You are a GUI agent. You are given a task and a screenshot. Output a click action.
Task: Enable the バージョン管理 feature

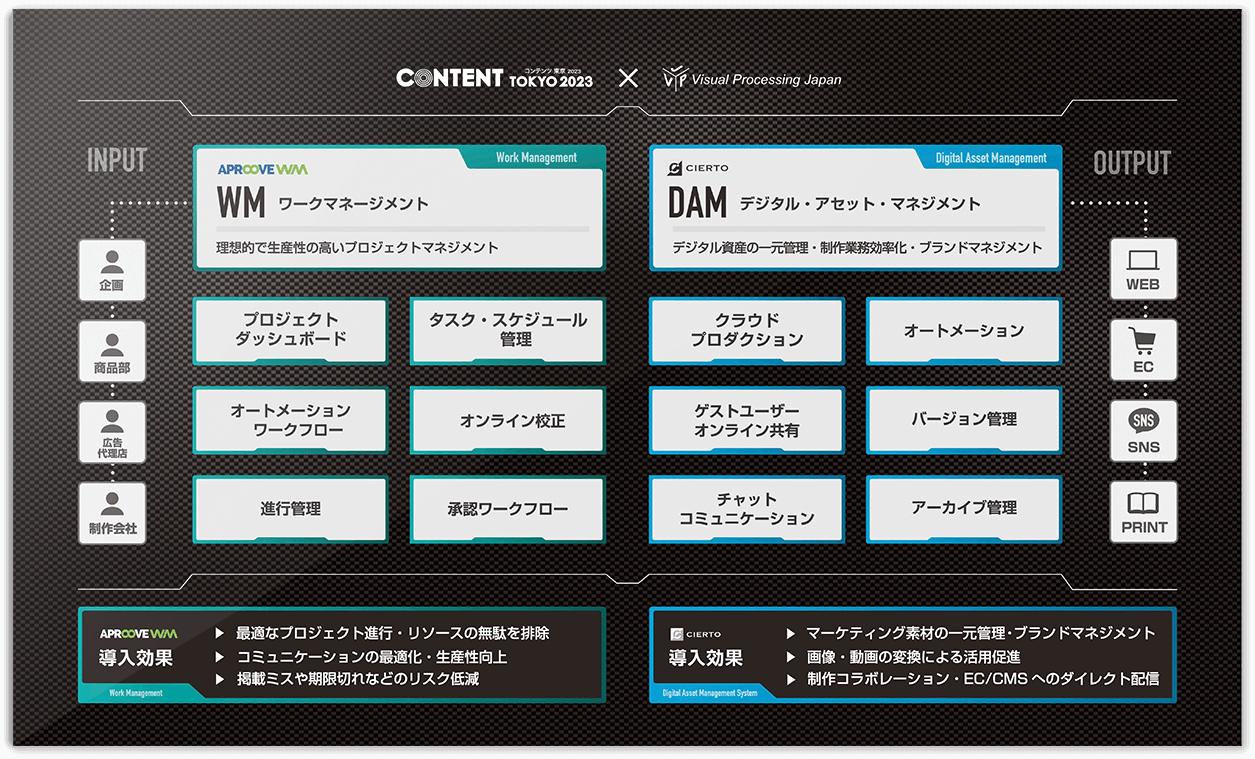[963, 420]
